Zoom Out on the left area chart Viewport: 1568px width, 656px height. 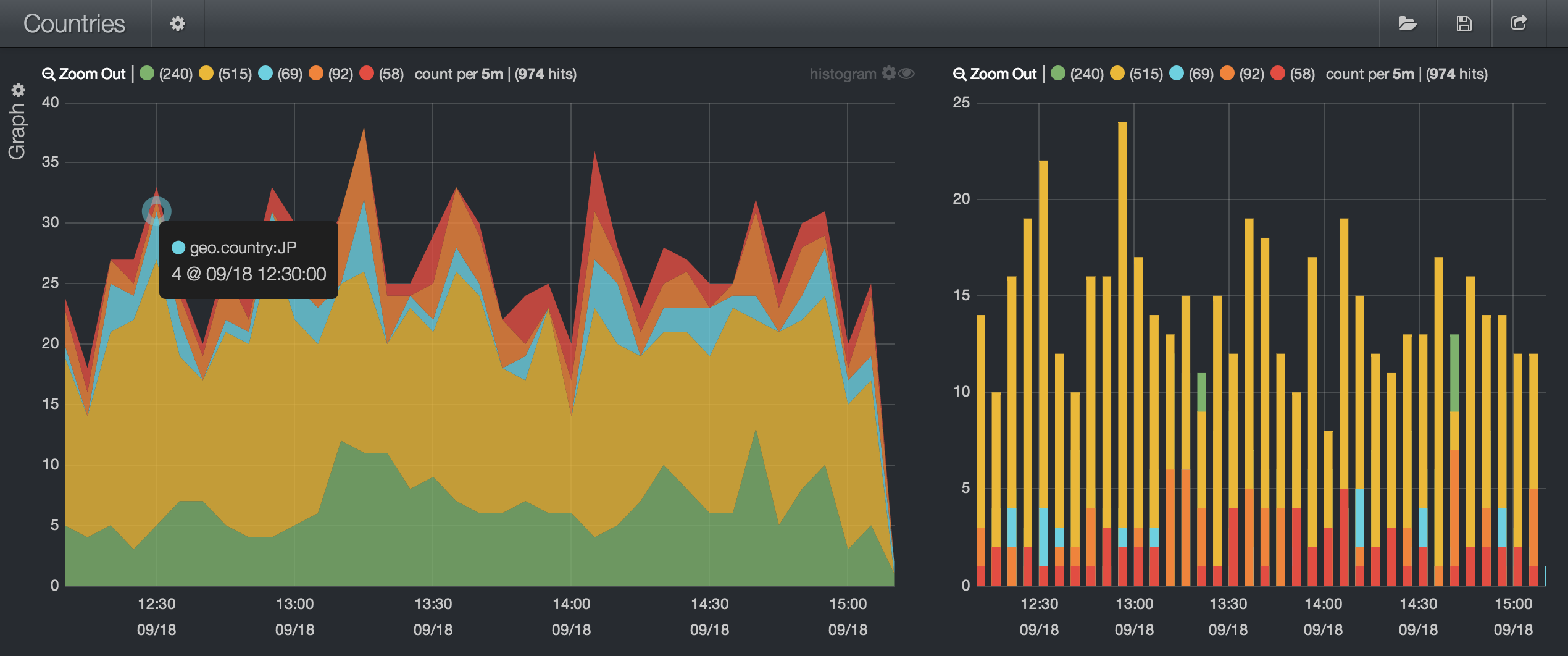click(84, 74)
